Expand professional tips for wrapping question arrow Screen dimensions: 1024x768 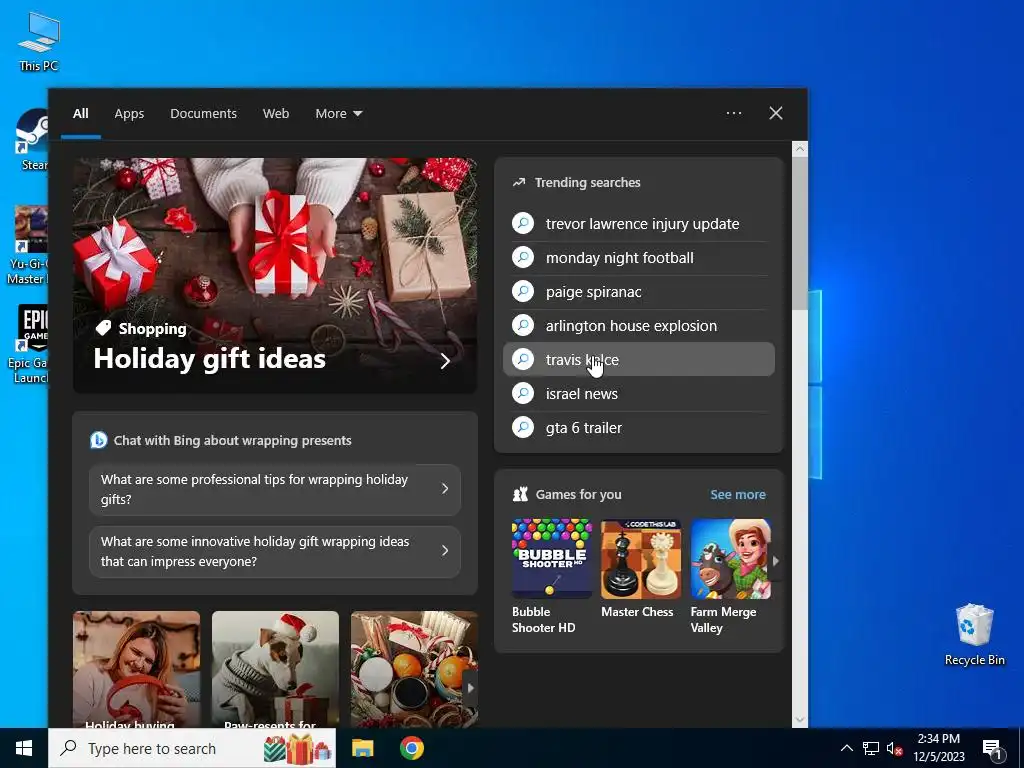pyautogui.click(x=445, y=488)
